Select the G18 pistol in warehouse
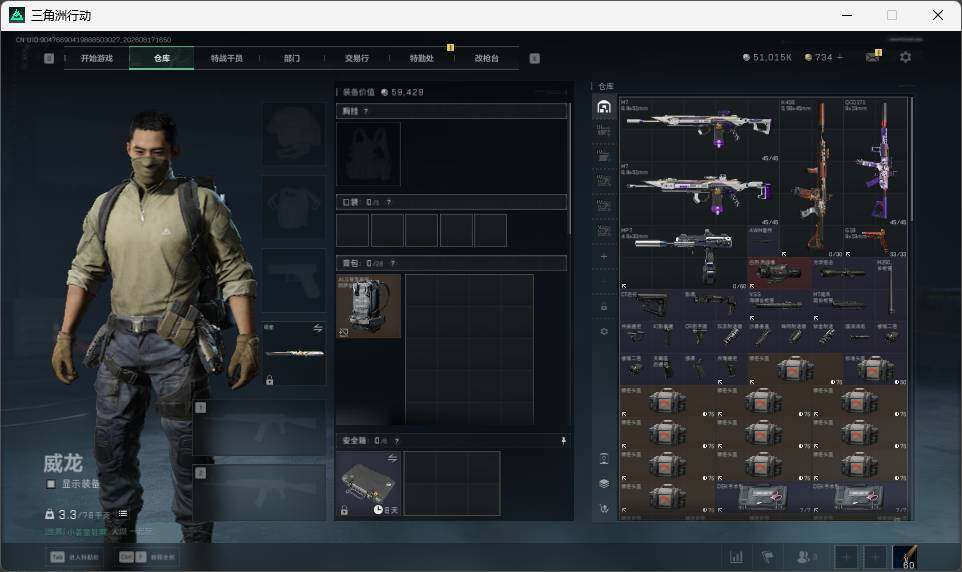This screenshot has height=572, width=962. pyautogui.click(x=875, y=241)
